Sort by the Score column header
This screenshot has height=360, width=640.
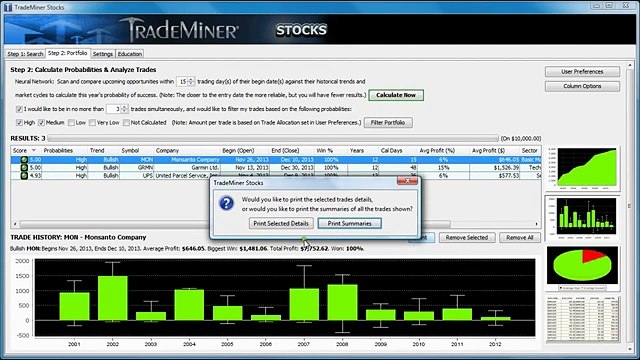[x=24, y=151]
